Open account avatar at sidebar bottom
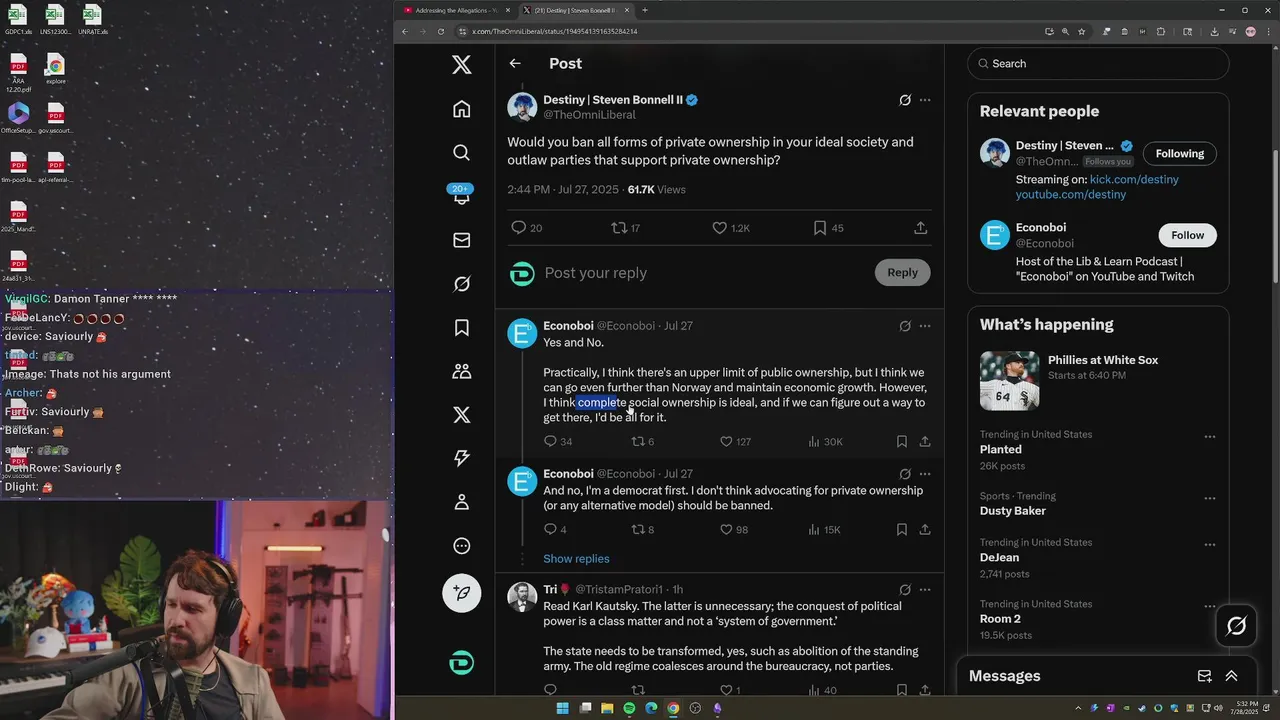 pos(461,662)
